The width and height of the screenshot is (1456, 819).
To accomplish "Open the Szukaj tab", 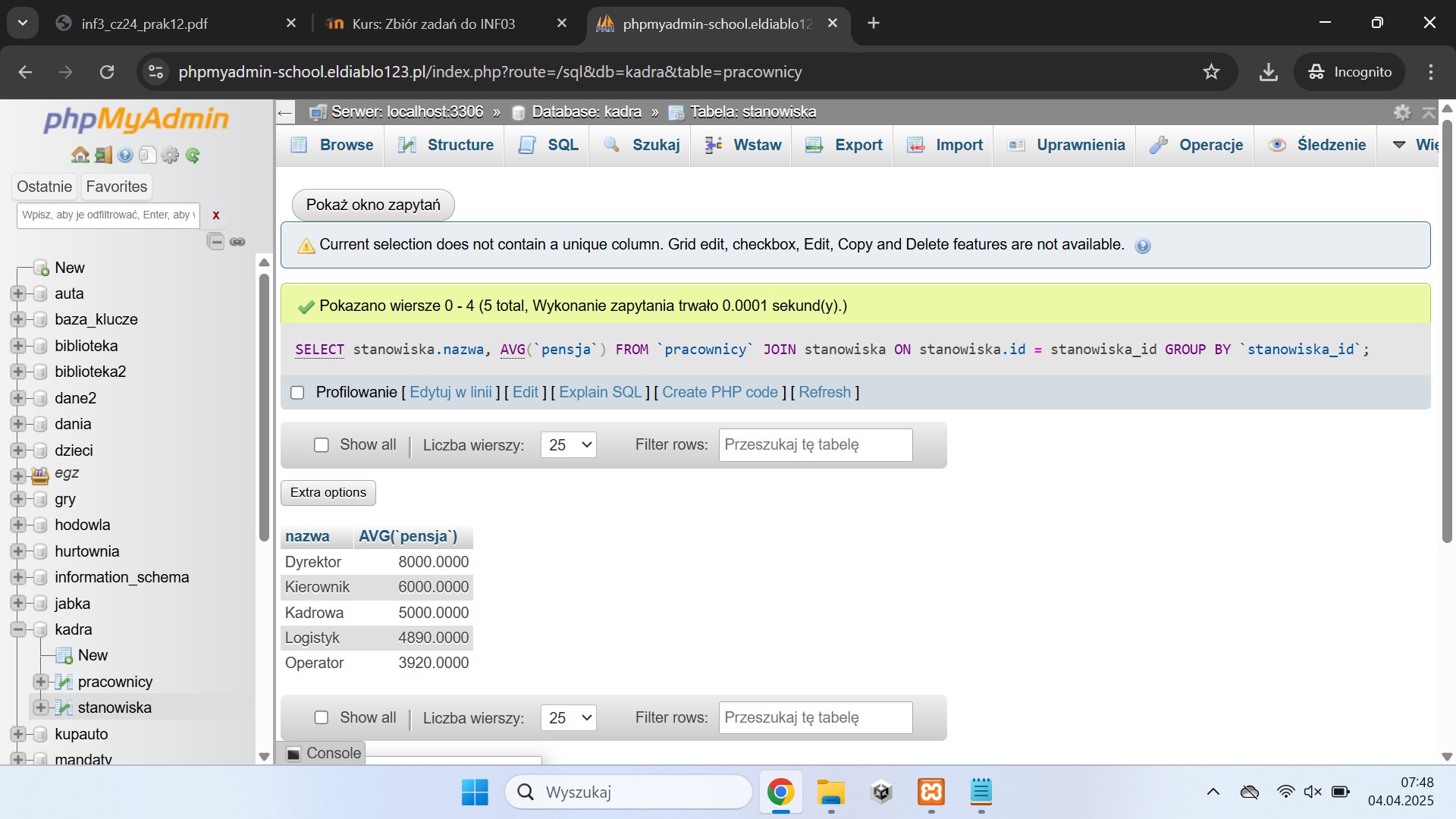I will click(x=642, y=145).
